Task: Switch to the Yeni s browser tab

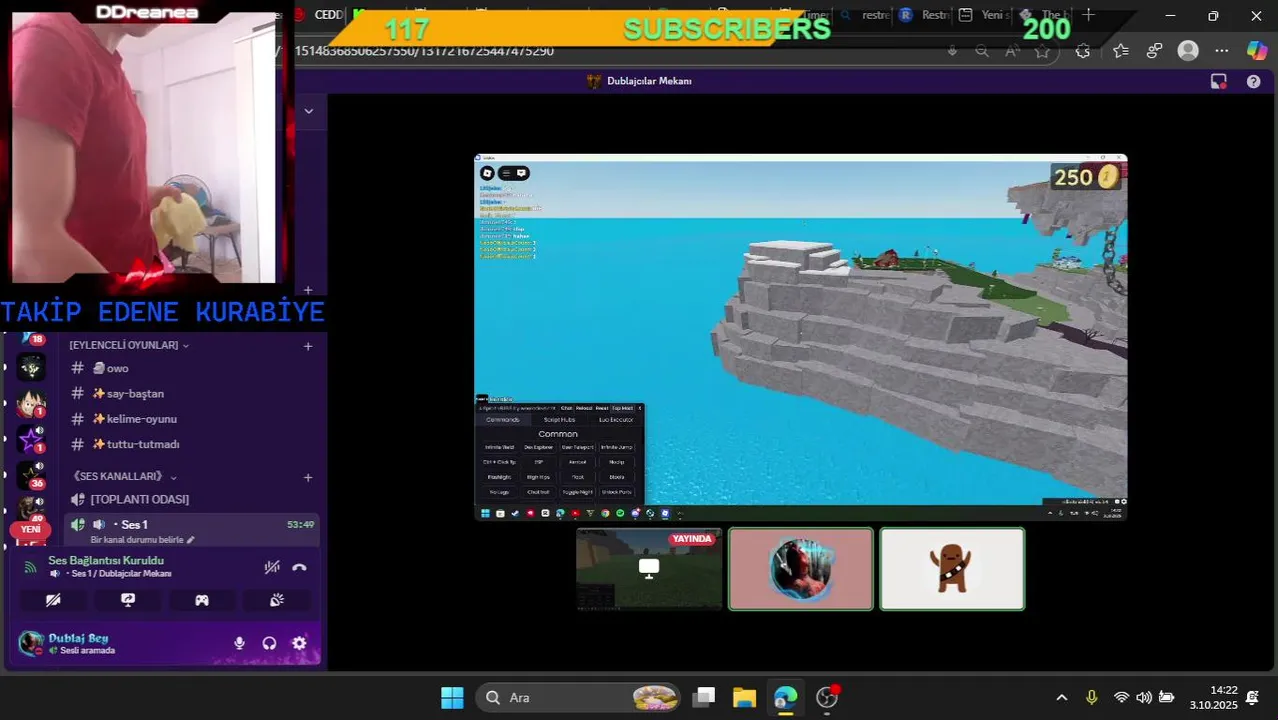Action: [983, 15]
